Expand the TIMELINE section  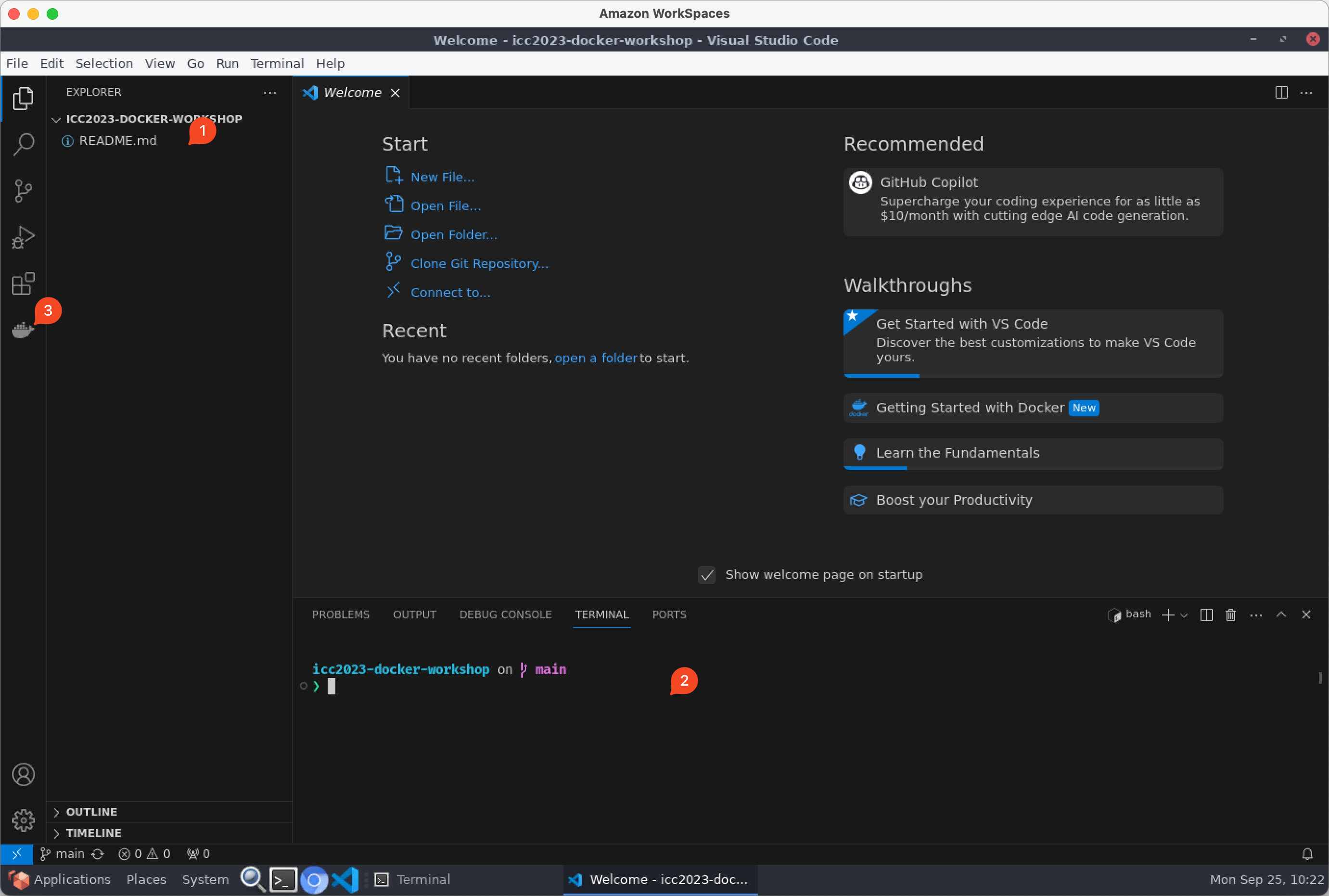[93, 833]
